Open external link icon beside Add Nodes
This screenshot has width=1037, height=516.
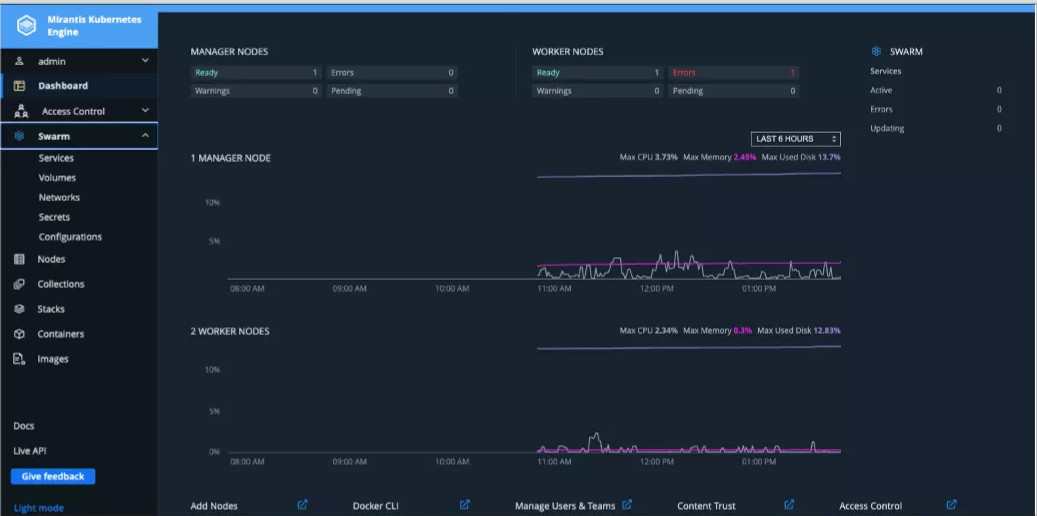point(302,505)
